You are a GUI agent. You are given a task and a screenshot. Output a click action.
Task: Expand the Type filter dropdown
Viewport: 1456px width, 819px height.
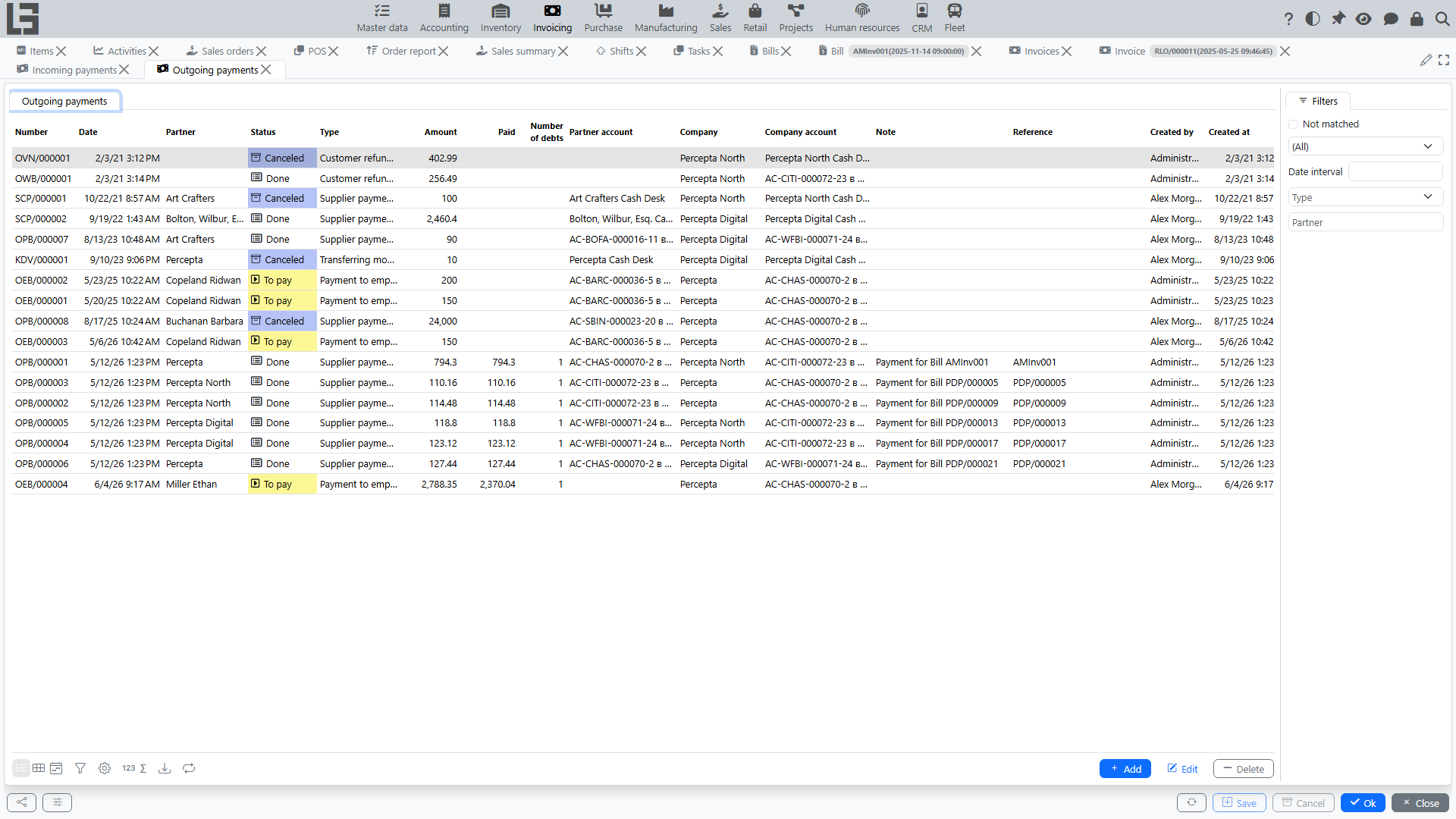tap(1365, 197)
